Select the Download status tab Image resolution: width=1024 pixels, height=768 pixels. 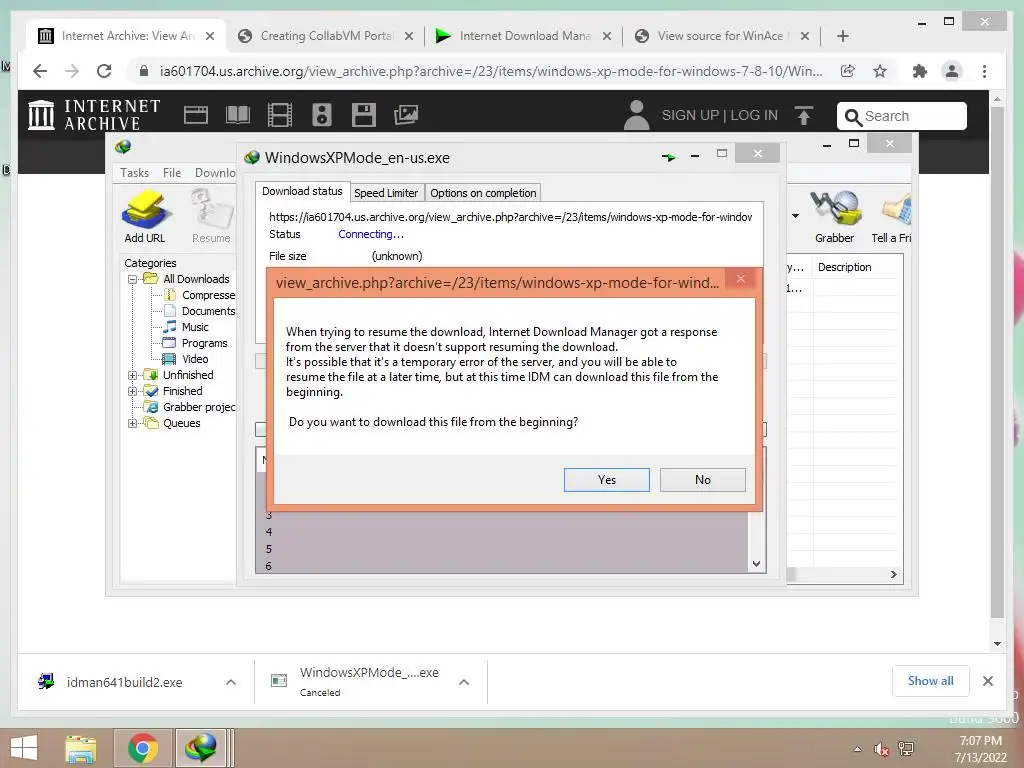302,191
